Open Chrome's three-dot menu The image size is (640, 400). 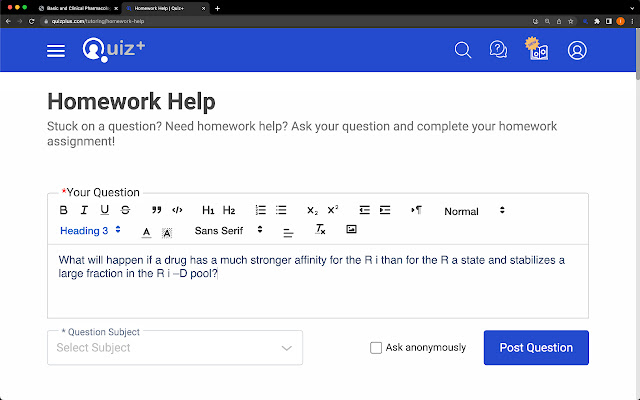coord(632,21)
